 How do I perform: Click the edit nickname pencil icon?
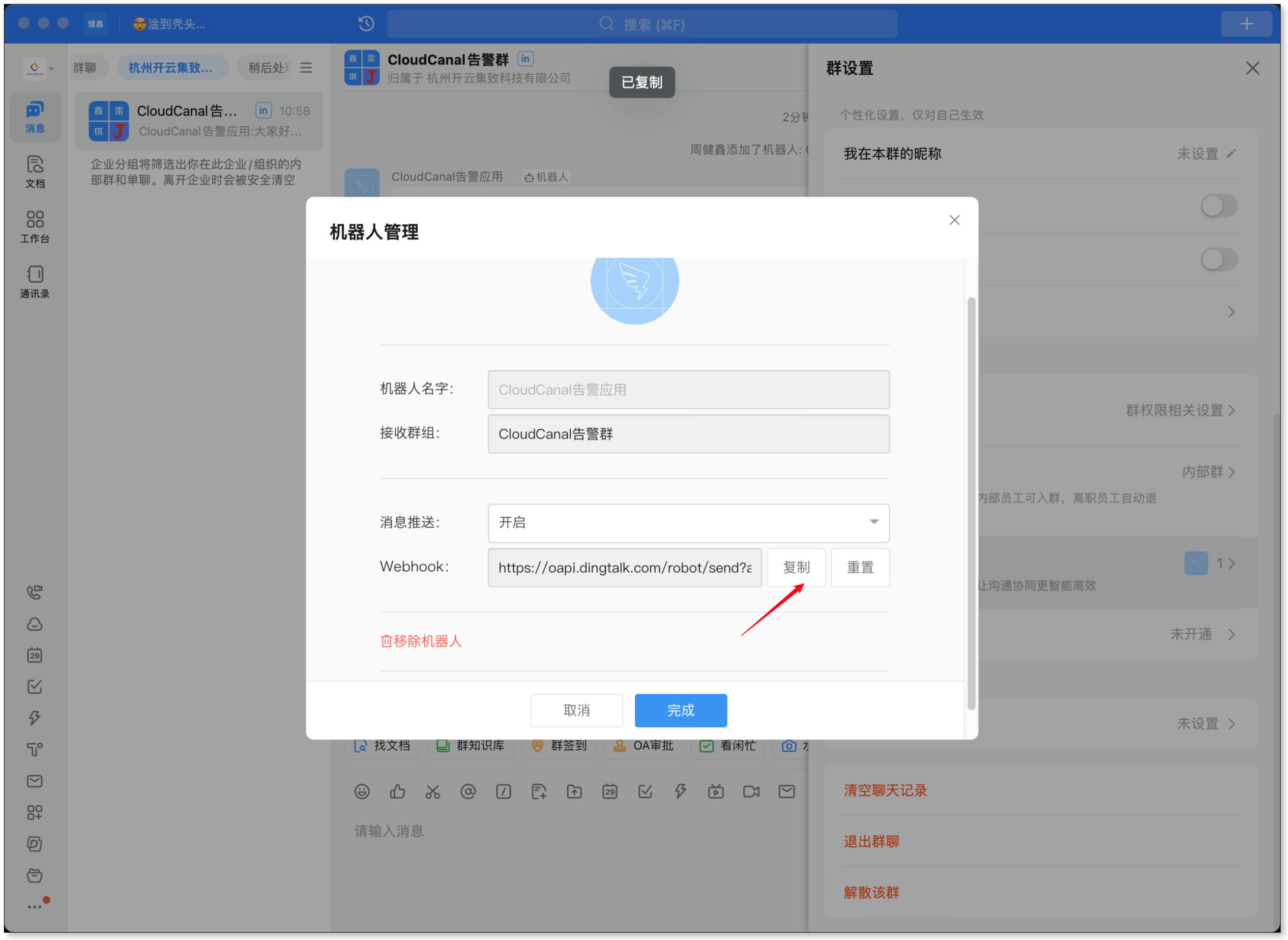[1231, 153]
